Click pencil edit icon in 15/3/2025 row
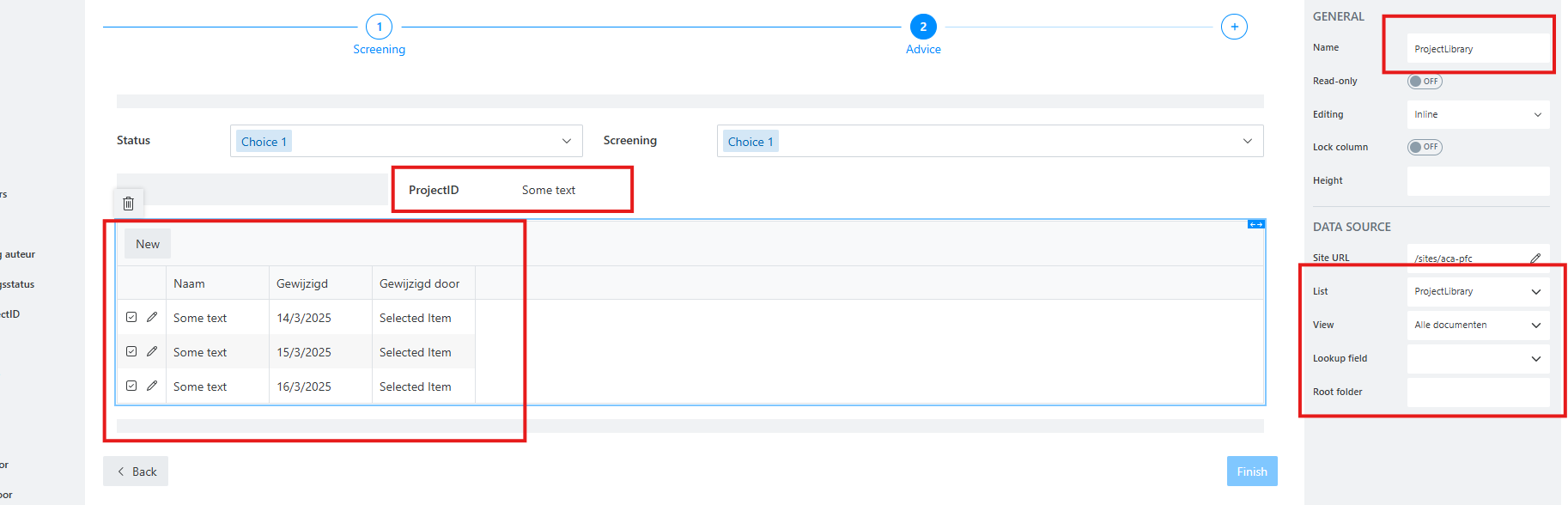 (x=152, y=351)
